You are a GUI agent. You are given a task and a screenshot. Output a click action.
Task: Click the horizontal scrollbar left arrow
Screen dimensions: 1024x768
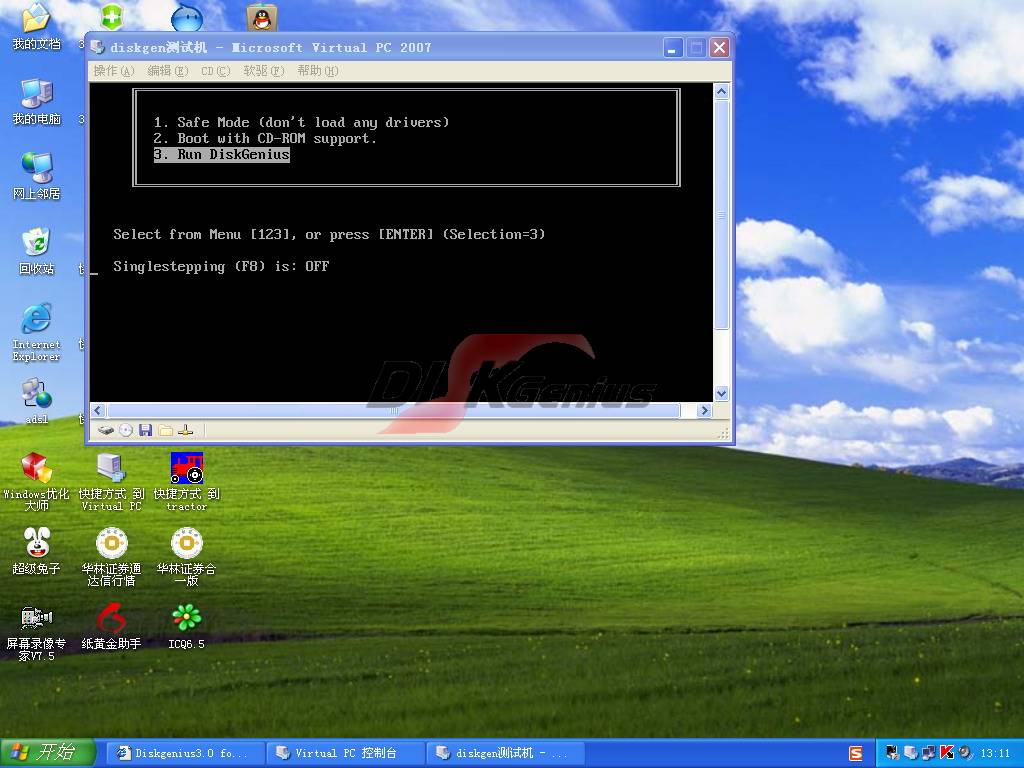pos(98,410)
